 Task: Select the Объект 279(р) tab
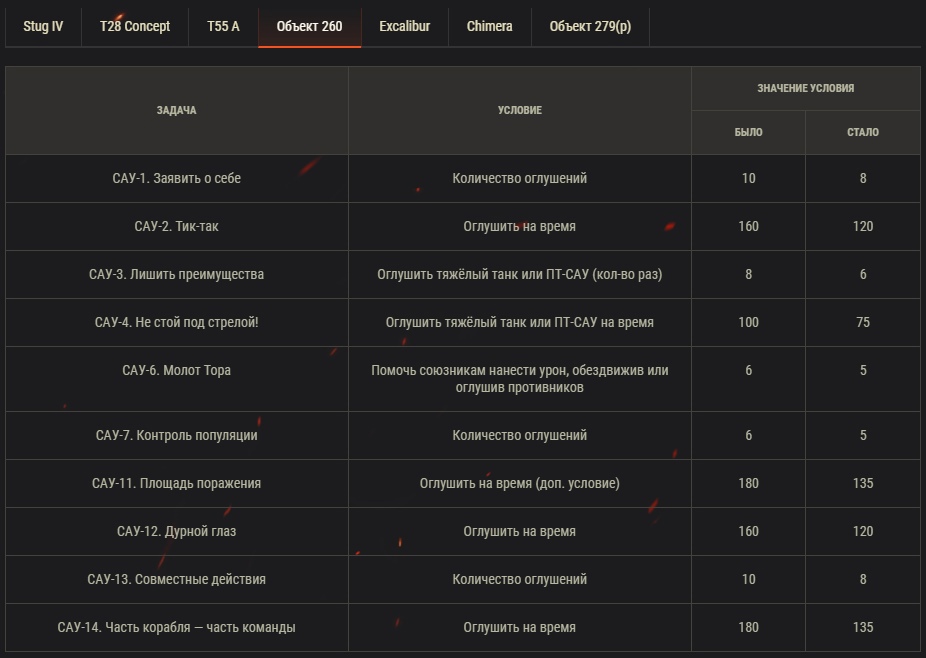coord(590,27)
